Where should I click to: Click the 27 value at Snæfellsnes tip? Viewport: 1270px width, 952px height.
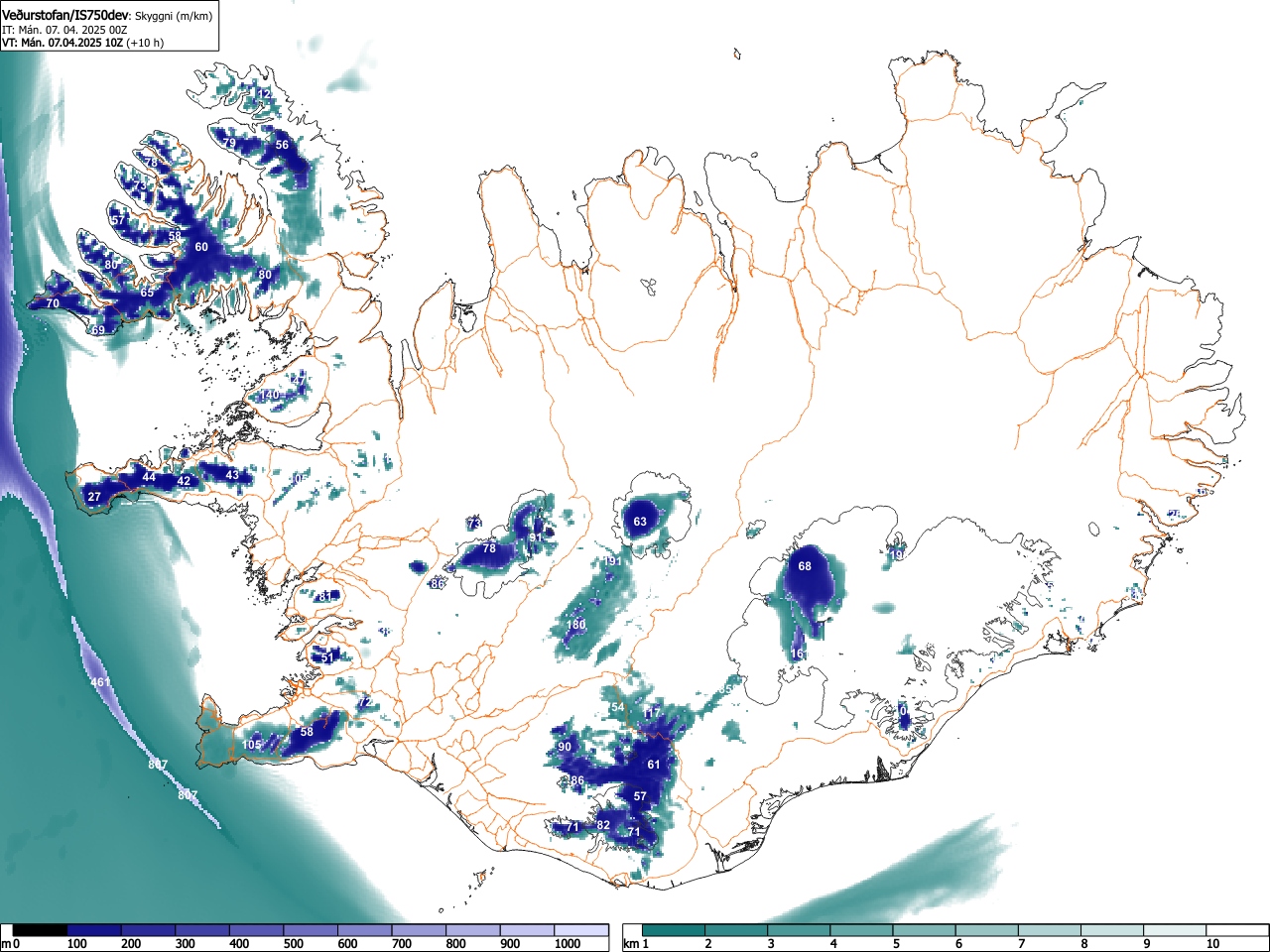[x=94, y=497]
